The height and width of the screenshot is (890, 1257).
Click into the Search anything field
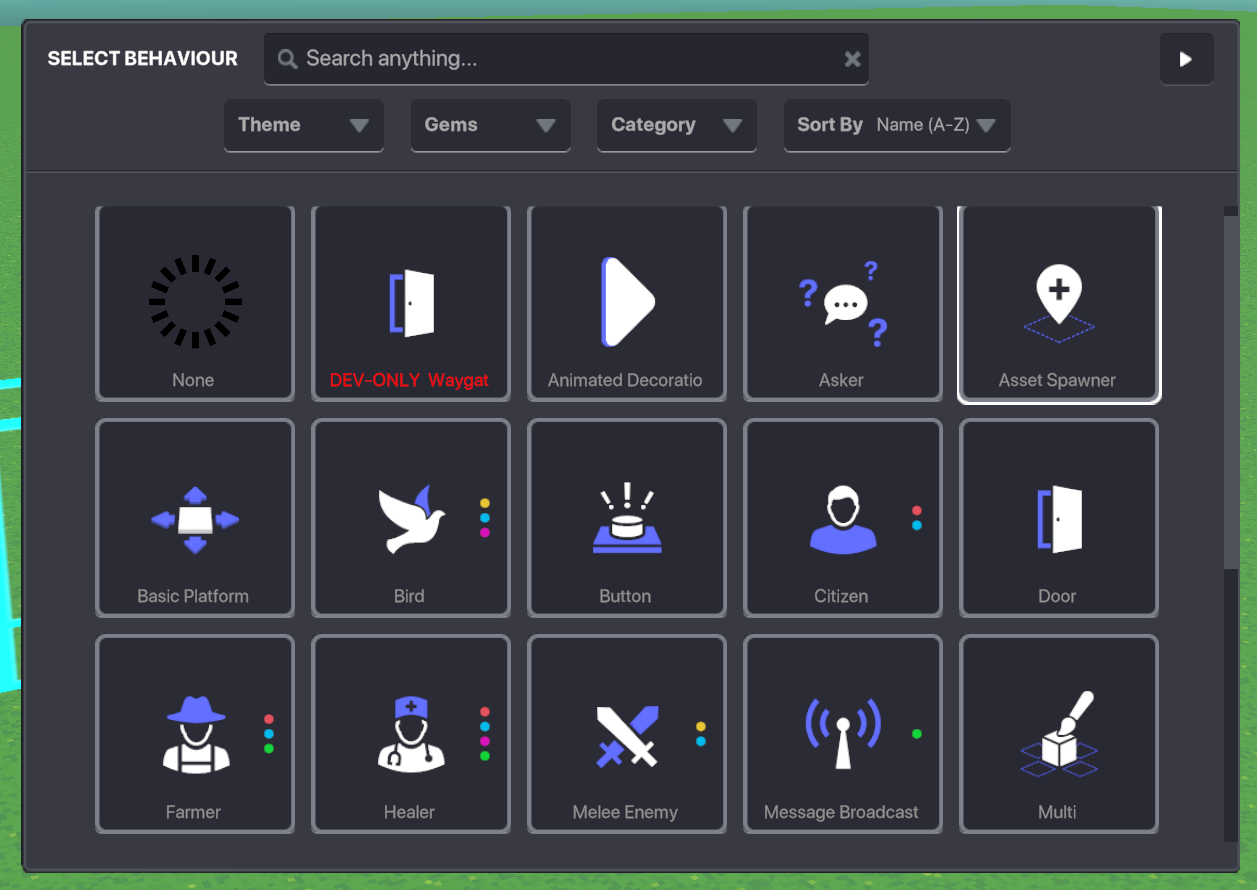[x=566, y=59]
